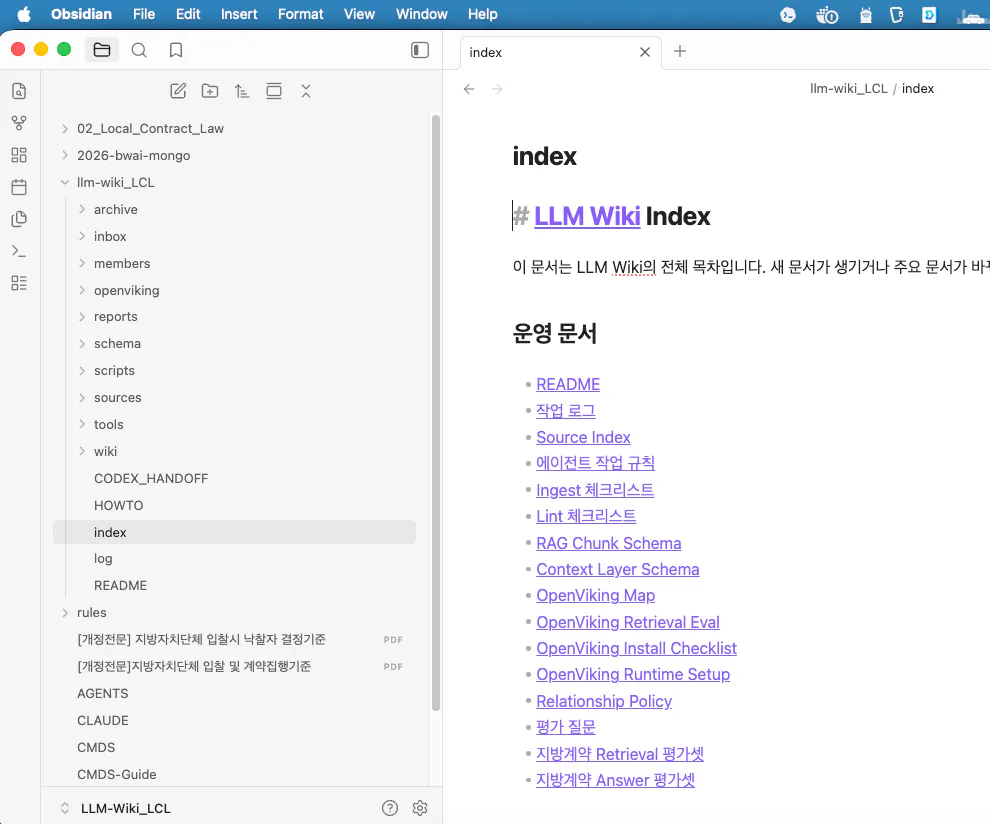The image size is (990, 824).
Task: Open templates copy ribbon icon
Action: coord(19,219)
